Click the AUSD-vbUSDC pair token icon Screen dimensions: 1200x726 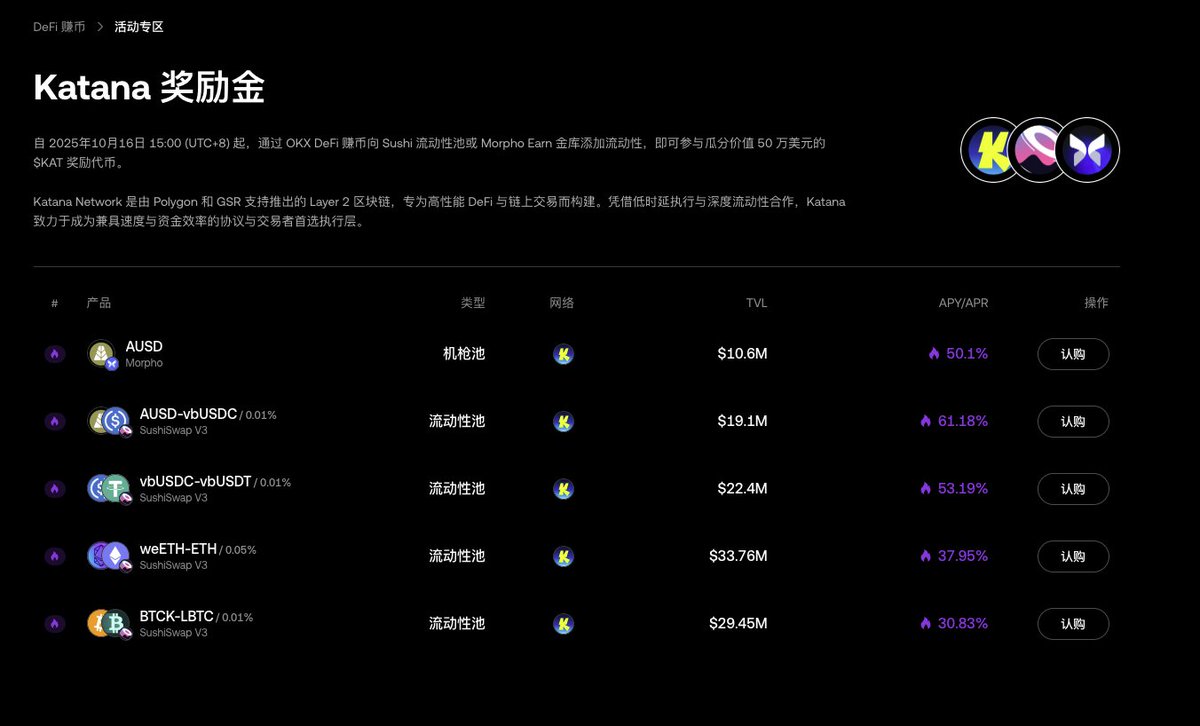click(x=109, y=421)
